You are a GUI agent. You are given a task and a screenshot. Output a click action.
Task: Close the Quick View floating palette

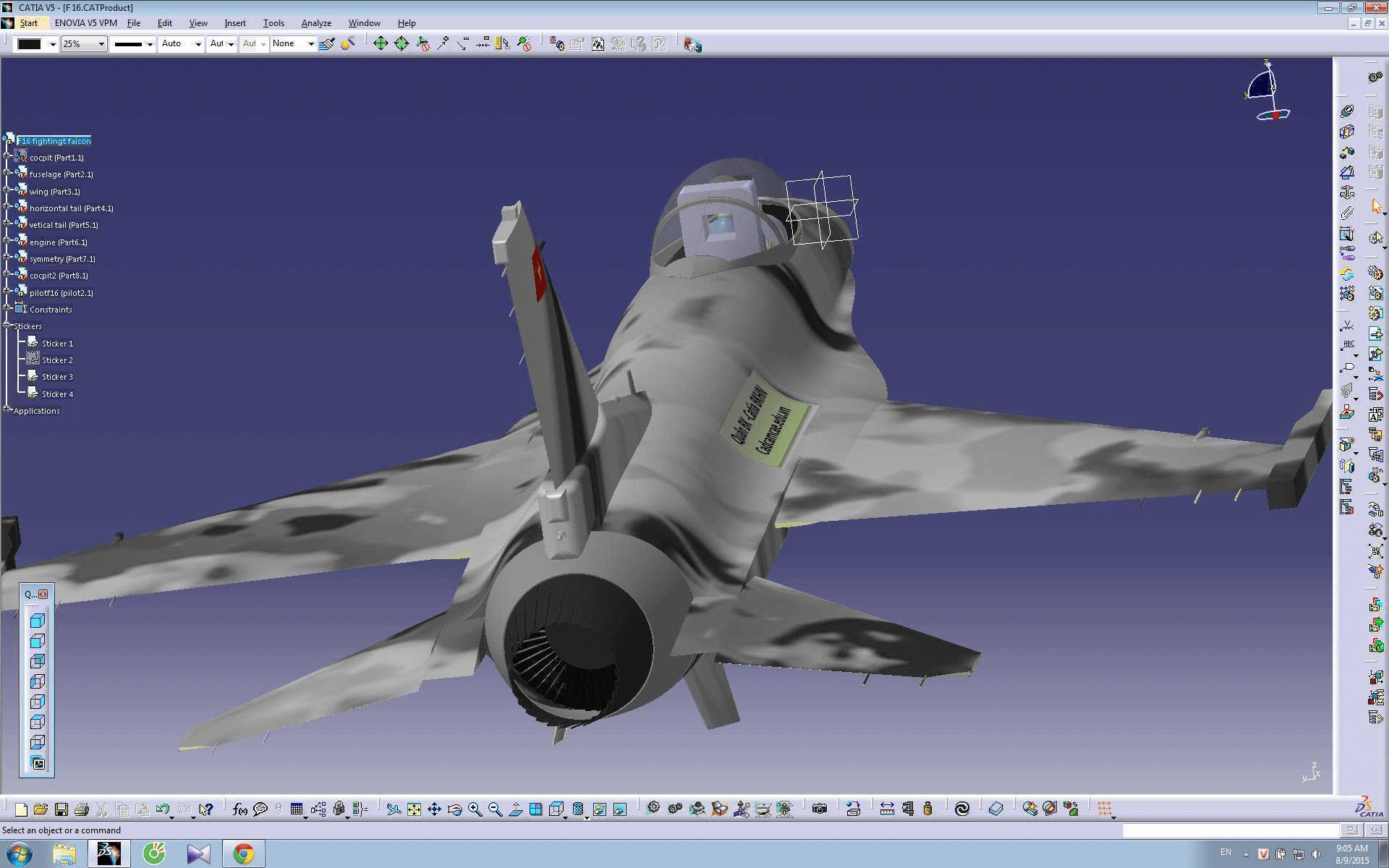pyautogui.click(x=43, y=594)
